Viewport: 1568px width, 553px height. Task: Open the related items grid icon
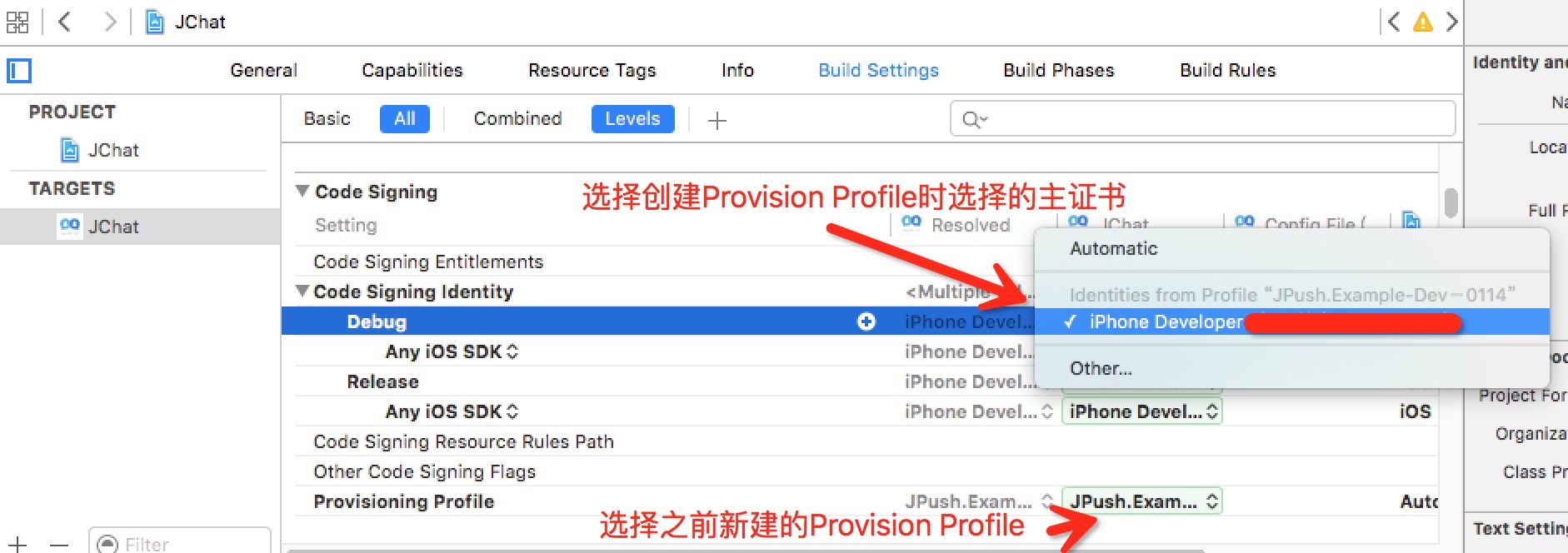click(17, 22)
